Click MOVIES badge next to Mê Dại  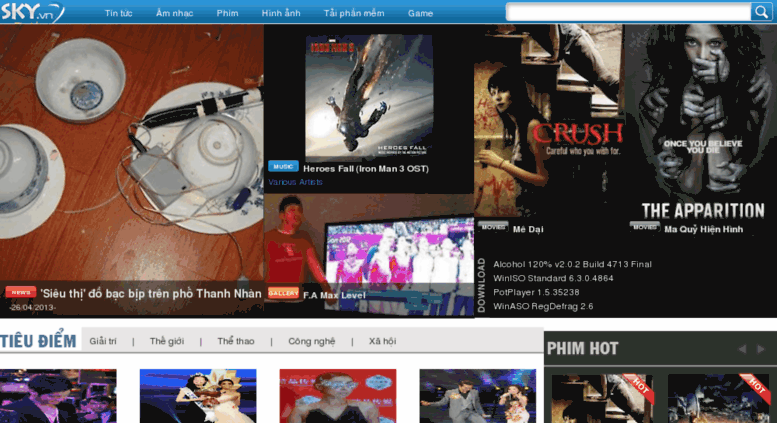(x=493, y=227)
